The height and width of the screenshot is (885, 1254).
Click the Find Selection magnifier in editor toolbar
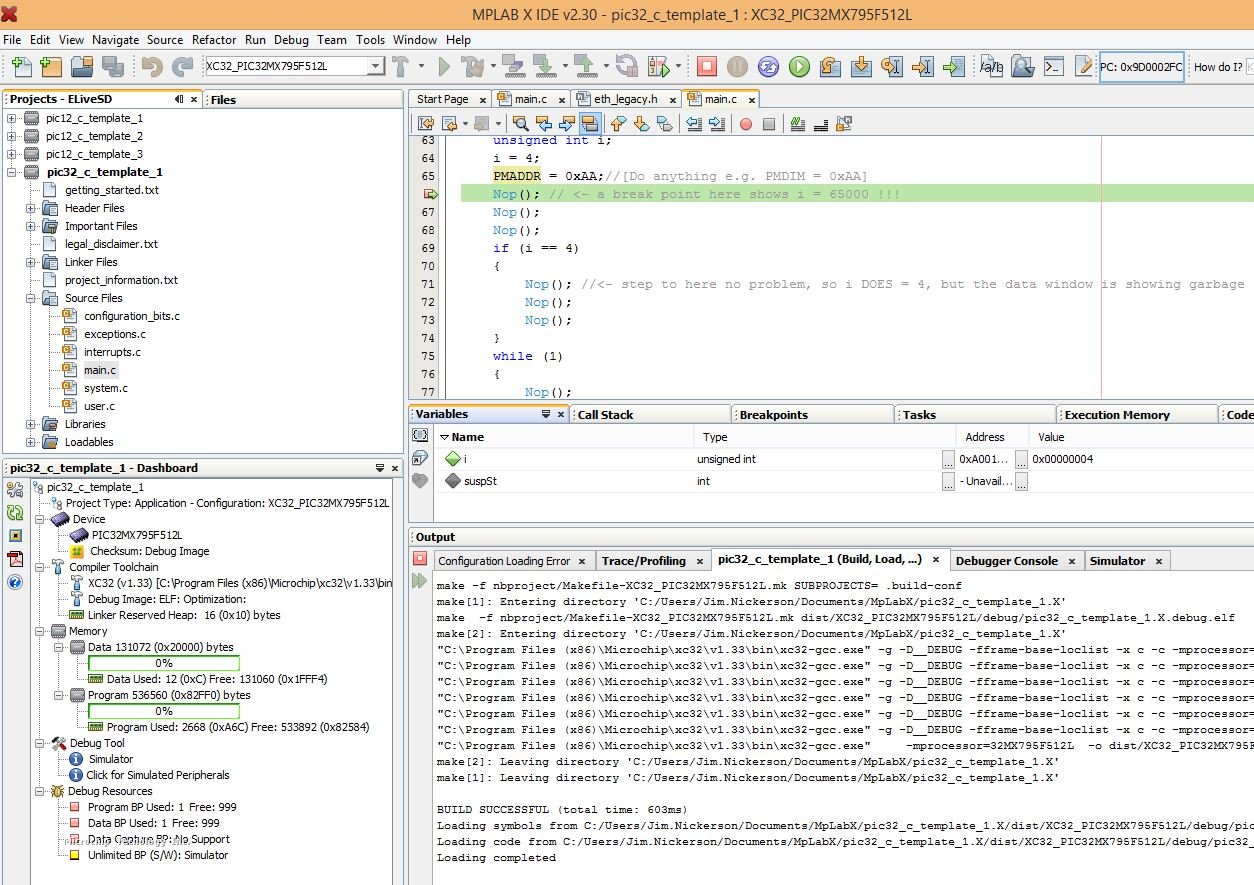coord(520,124)
